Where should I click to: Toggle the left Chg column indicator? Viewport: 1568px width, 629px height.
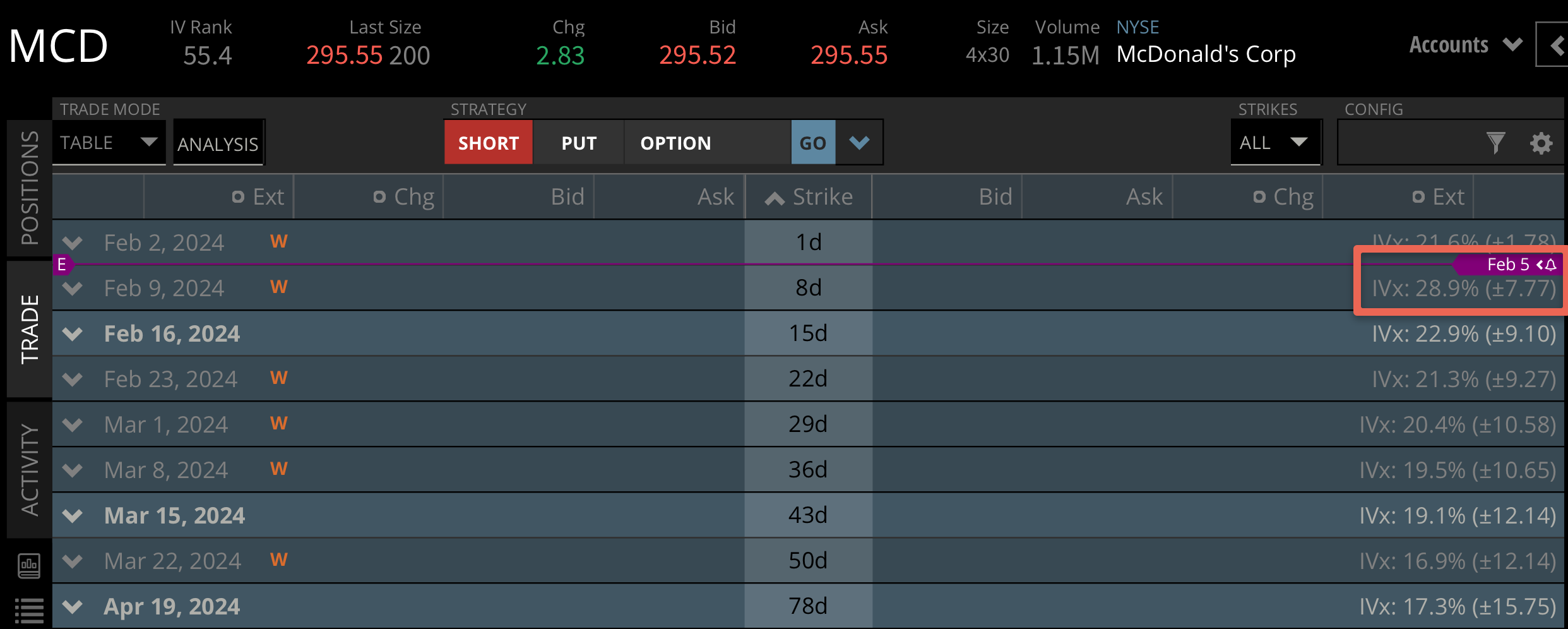pos(379,197)
